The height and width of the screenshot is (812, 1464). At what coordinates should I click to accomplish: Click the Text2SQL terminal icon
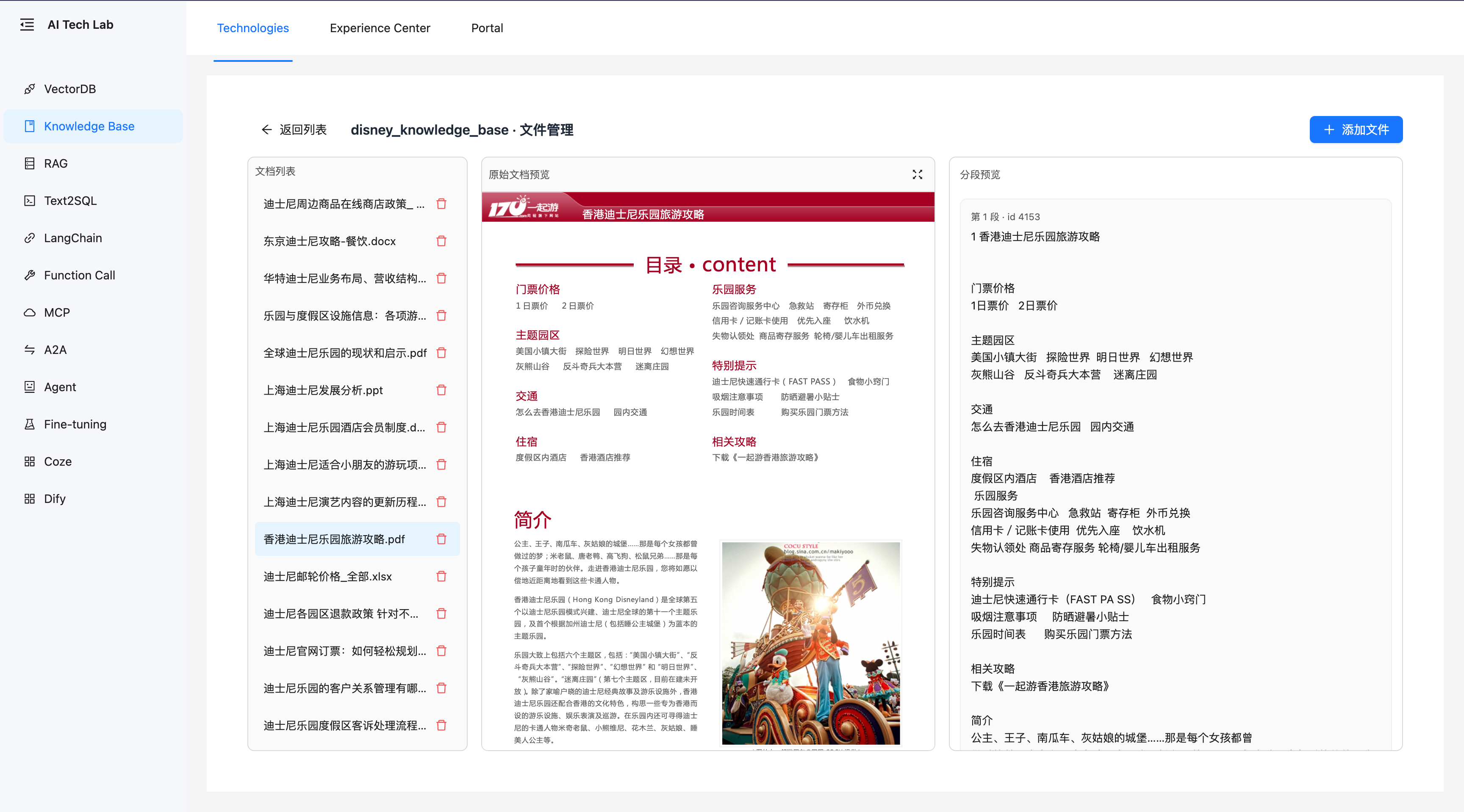point(30,200)
